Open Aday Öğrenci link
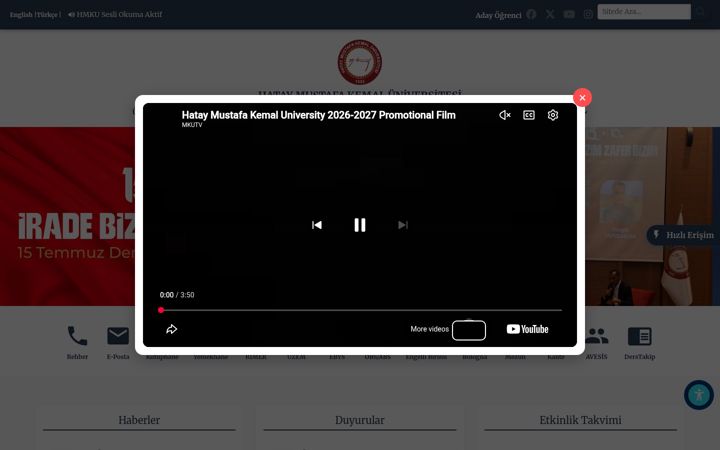Image resolution: width=720 pixels, height=450 pixels. pos(498,15)
